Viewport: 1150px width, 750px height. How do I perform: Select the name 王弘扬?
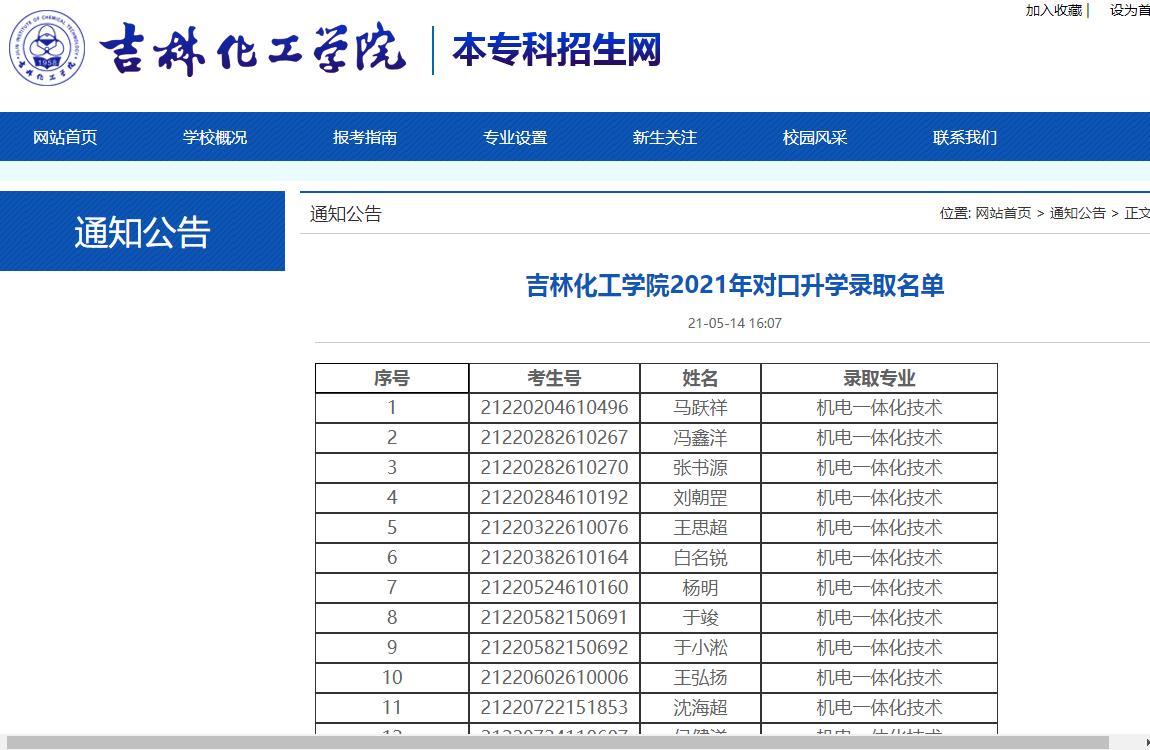click(700, 678)
